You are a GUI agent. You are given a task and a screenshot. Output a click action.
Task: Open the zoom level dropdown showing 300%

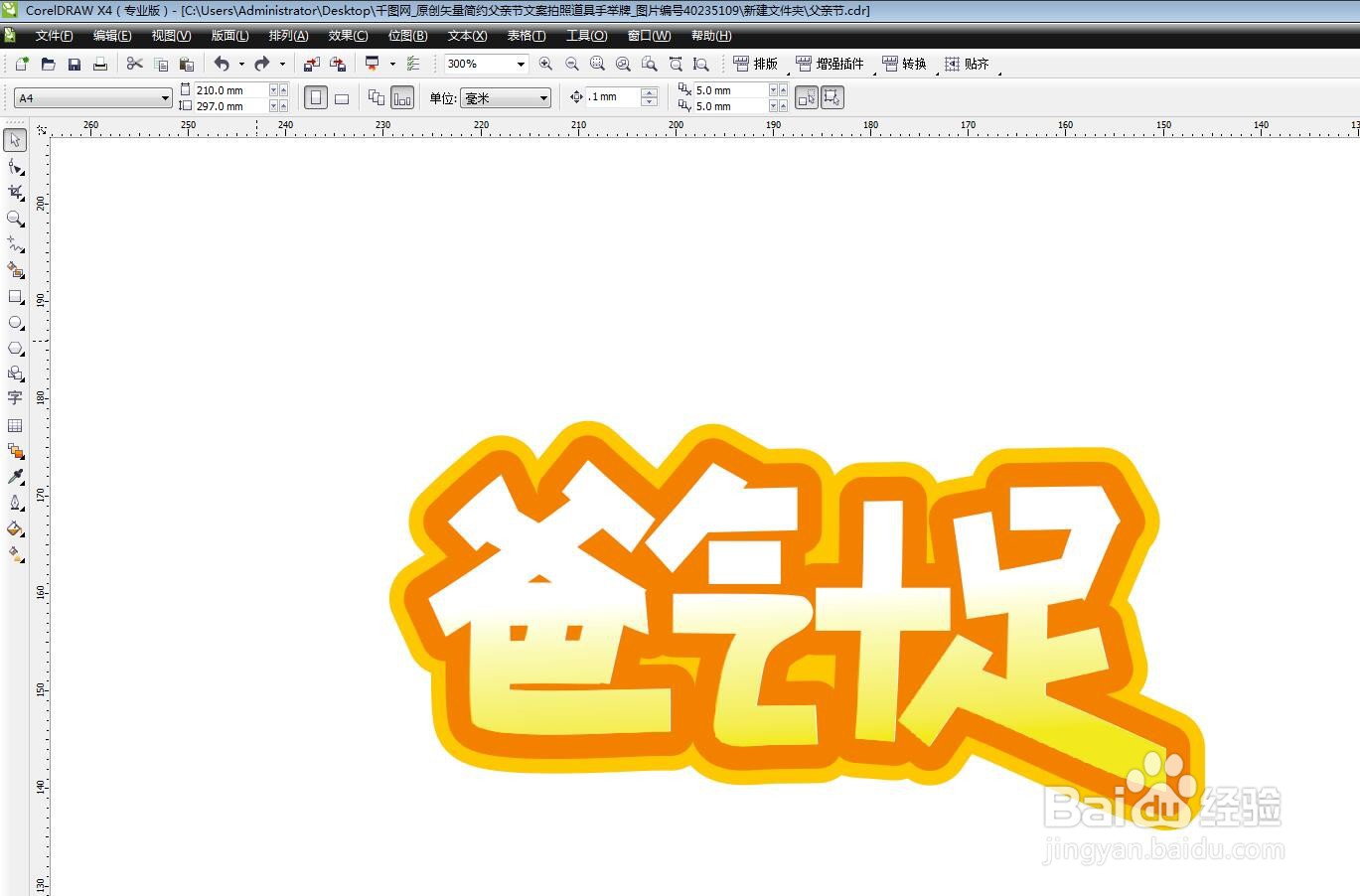520,64
